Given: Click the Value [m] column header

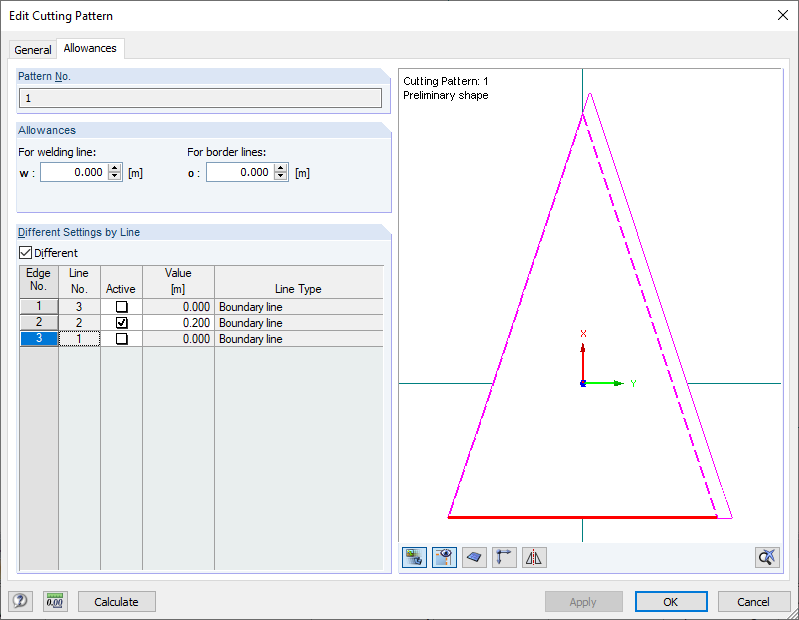Looking at the screenshot, I should 178,282.
